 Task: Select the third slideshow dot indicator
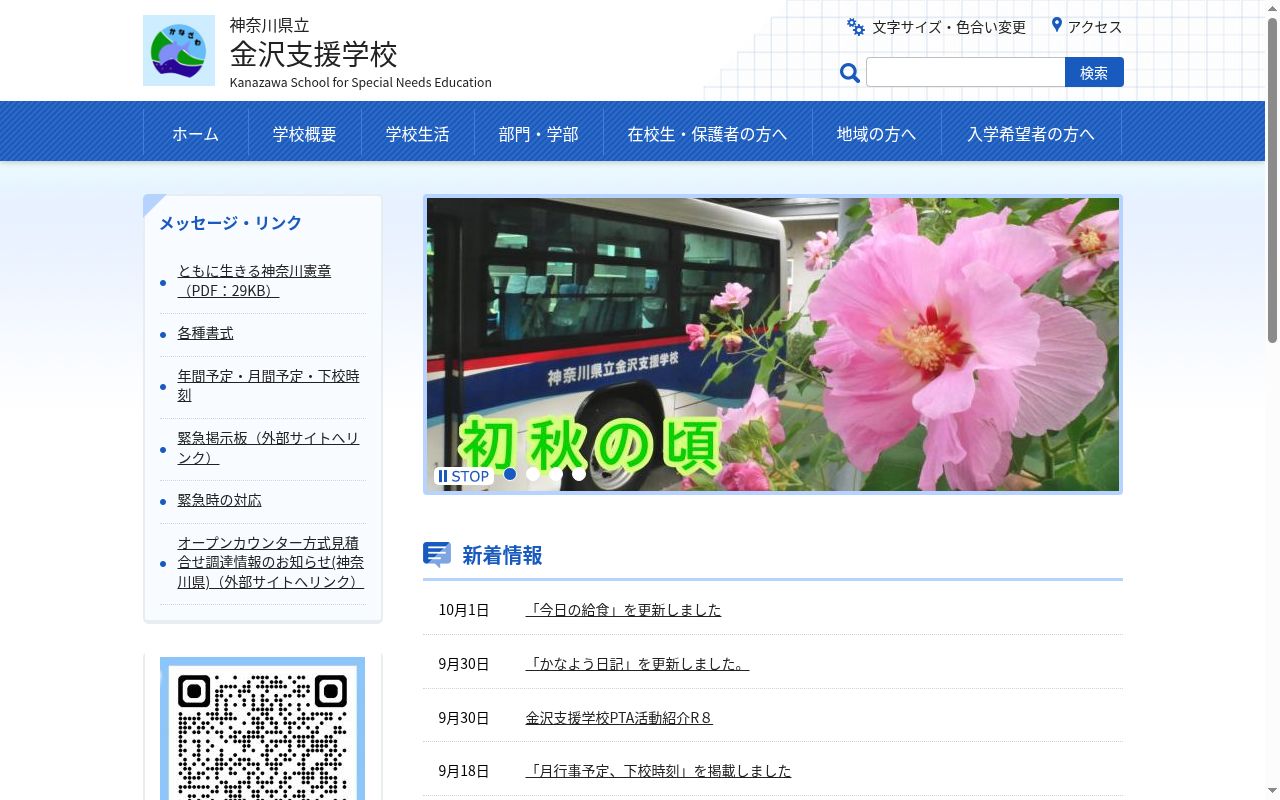(x=556, y=474)
